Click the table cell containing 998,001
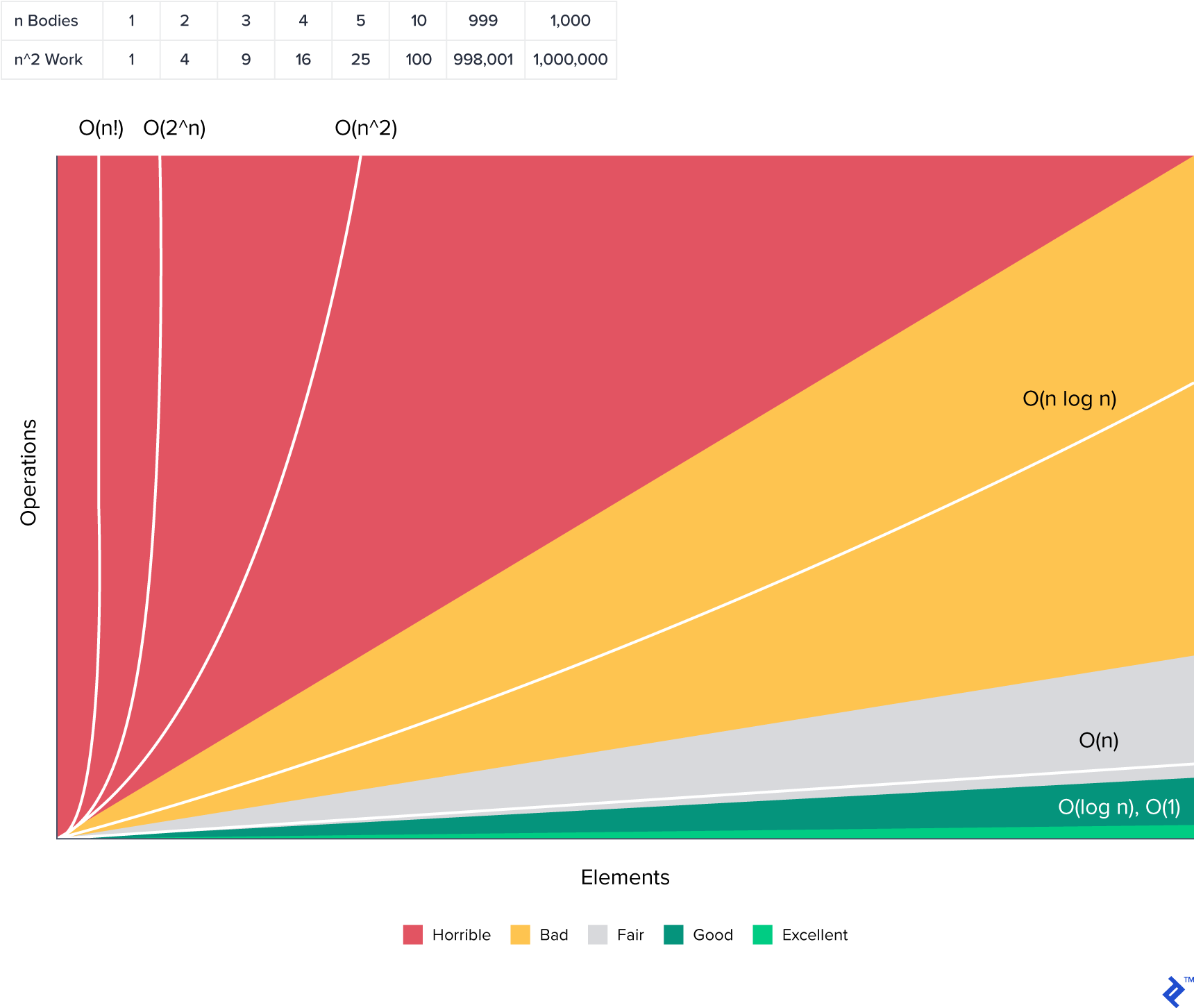Viewport: 1194px width, 1008px height. pos(483,60)
